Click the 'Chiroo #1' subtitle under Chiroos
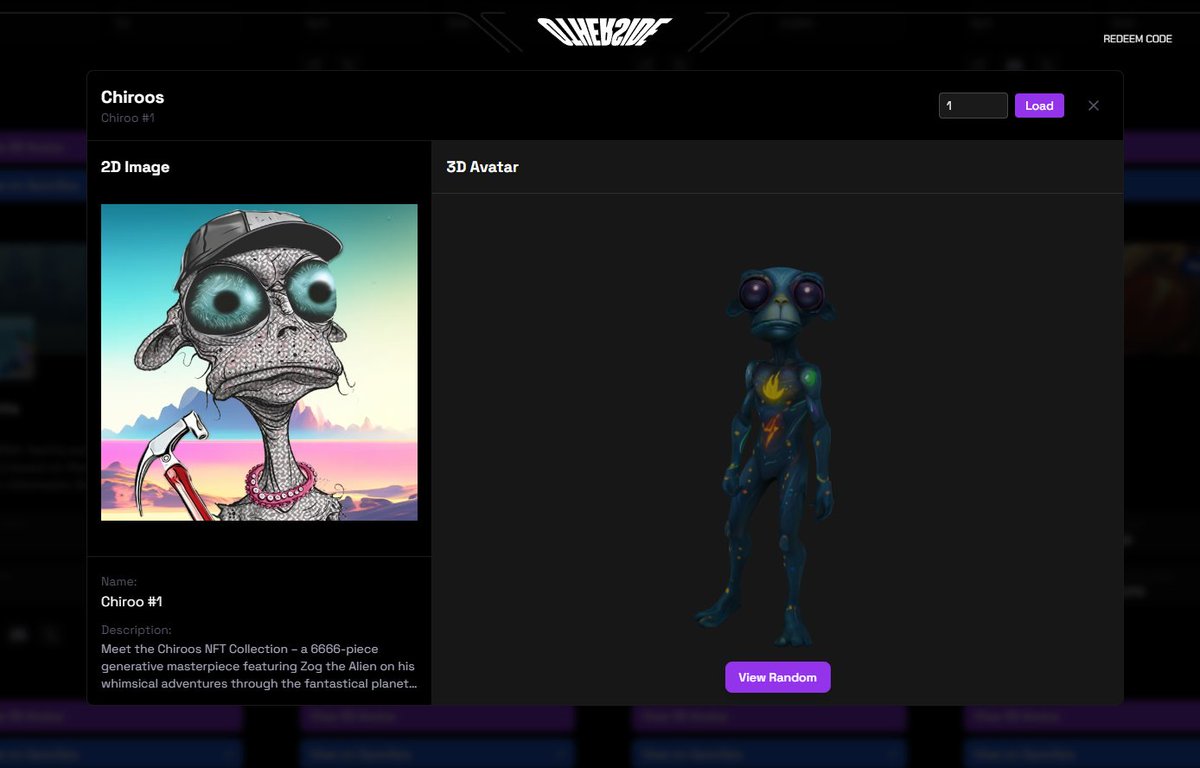1200x768 pixels. coord(128,118)
